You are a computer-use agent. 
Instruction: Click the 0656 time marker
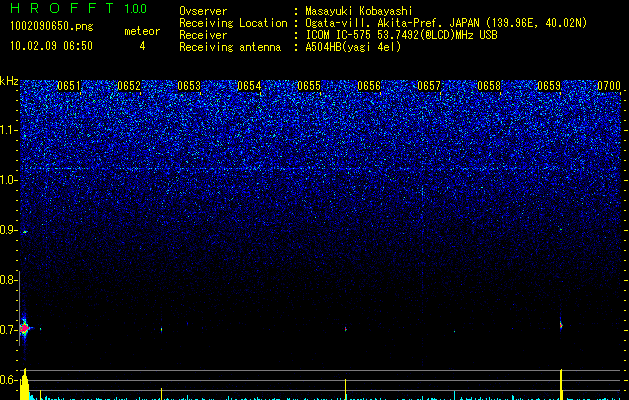pyautogui.click(x=369, y=86)
